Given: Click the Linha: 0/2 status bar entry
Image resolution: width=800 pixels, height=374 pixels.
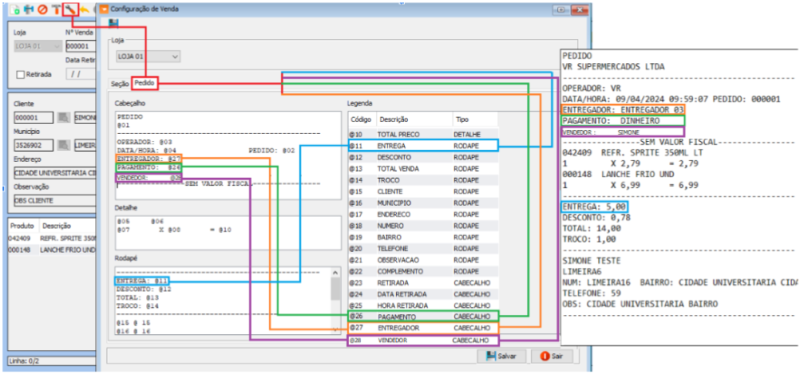Looking at the screenshot, I should point(24,361).
